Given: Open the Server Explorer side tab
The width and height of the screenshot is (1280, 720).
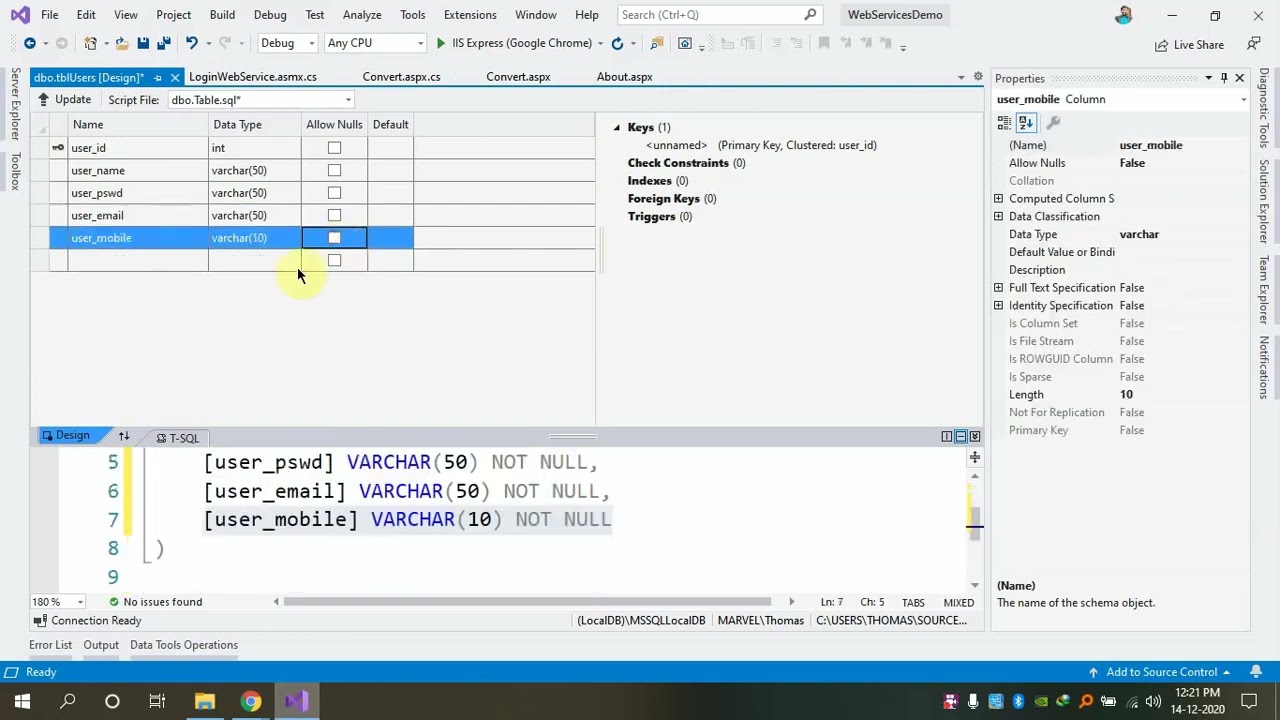Looking at the screenshot, I should (x=15, y=105).
